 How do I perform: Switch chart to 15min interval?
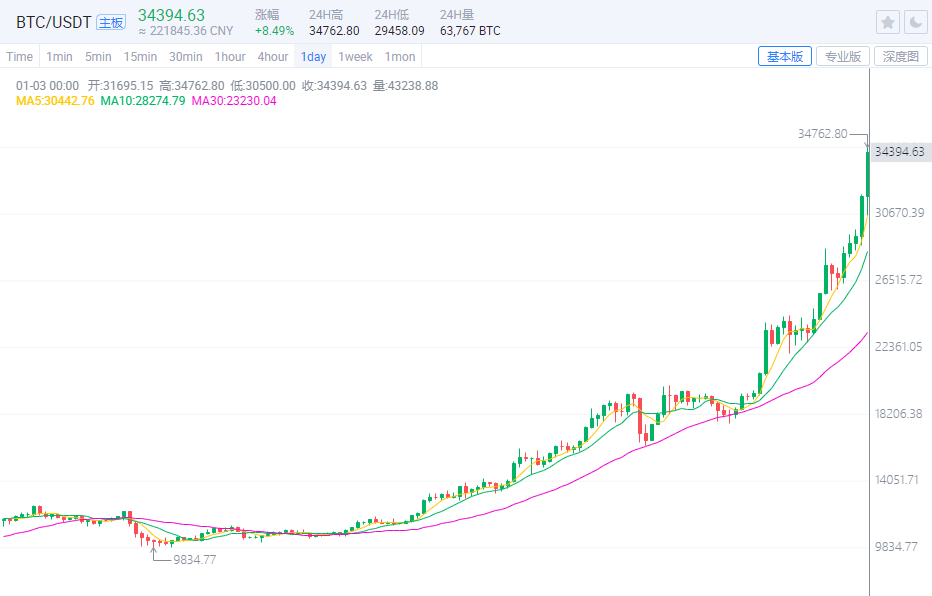[140, 56]
